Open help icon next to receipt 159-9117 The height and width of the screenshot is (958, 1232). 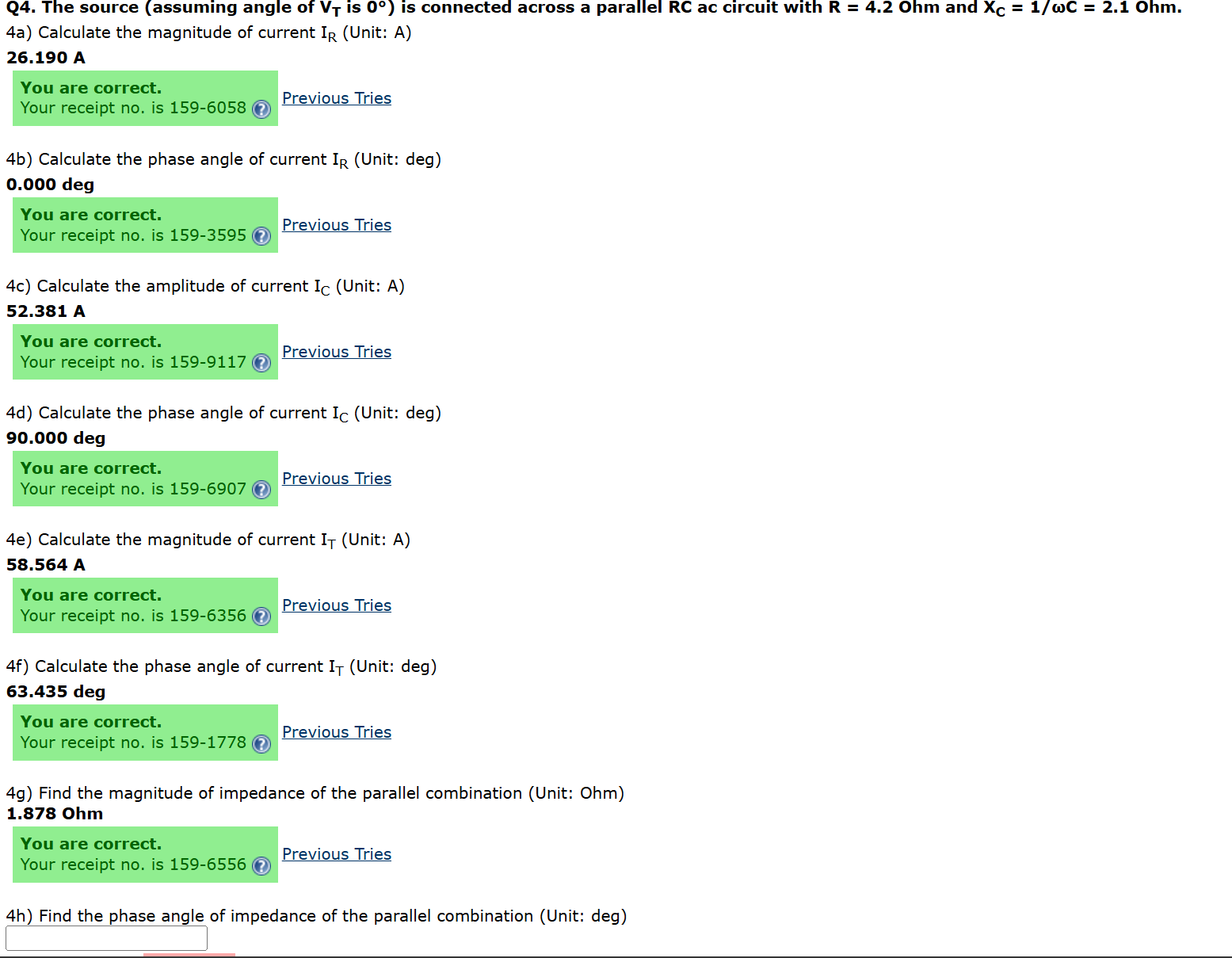261,363
